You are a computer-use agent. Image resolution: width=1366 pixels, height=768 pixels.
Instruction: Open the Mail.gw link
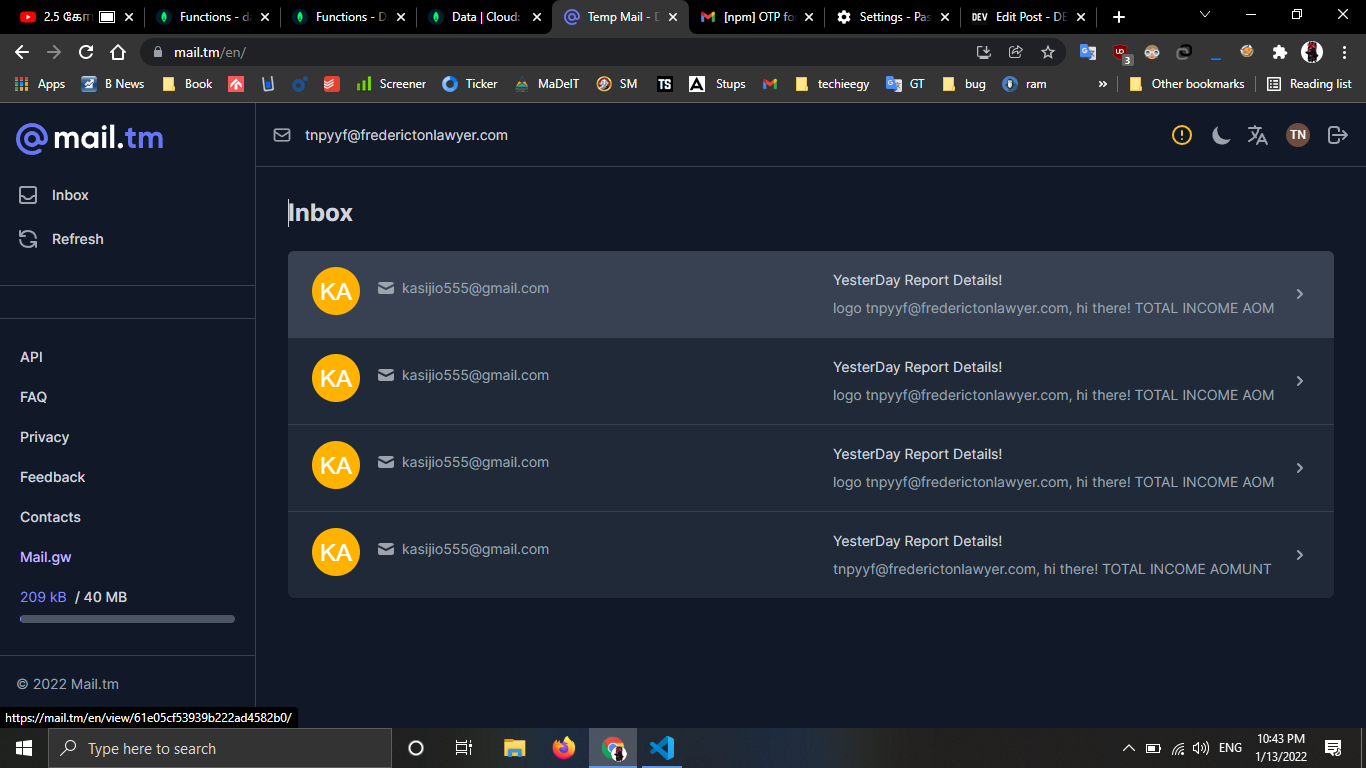click(46, 557)
